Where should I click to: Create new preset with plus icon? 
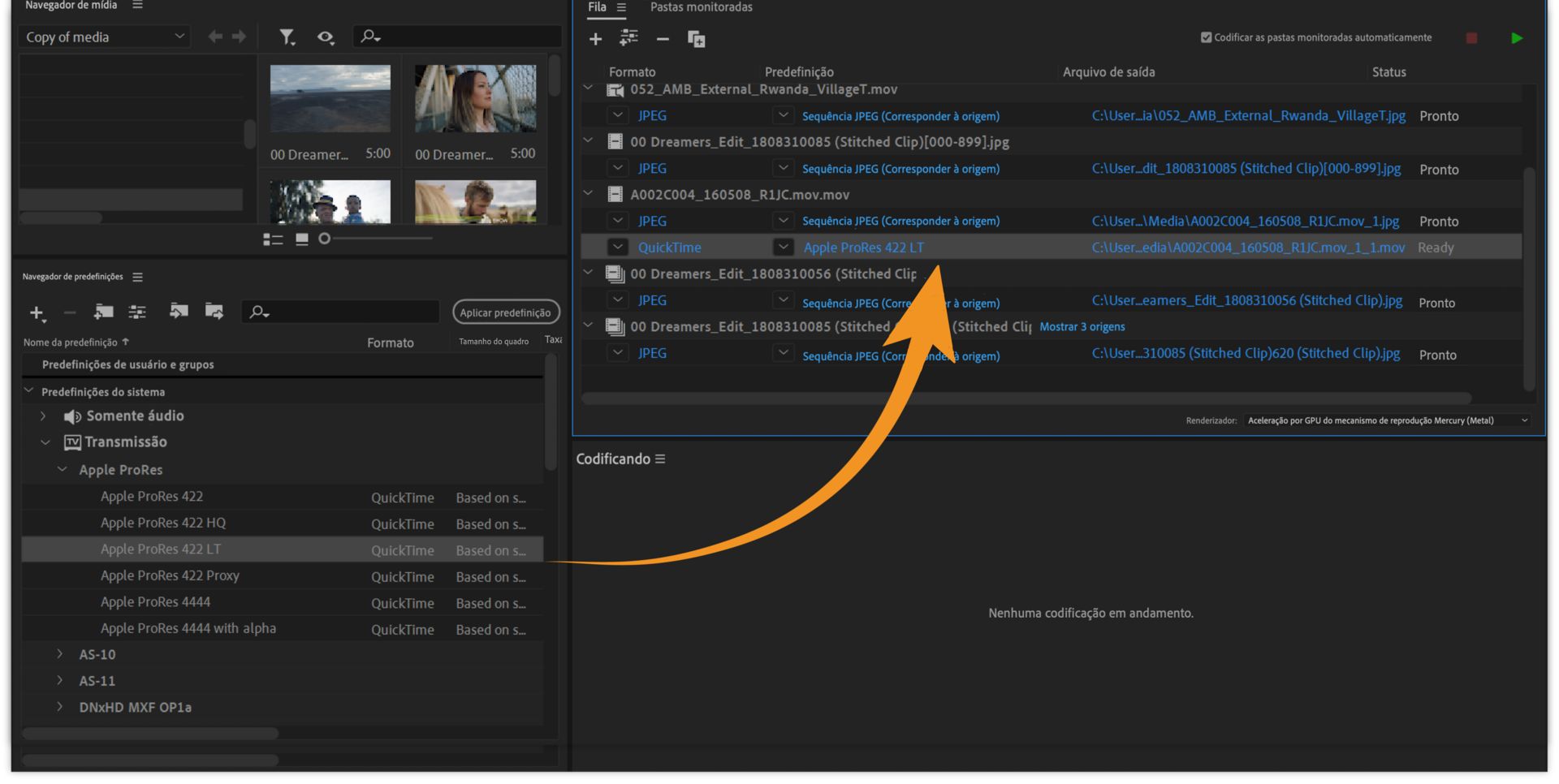click(37, 312)
